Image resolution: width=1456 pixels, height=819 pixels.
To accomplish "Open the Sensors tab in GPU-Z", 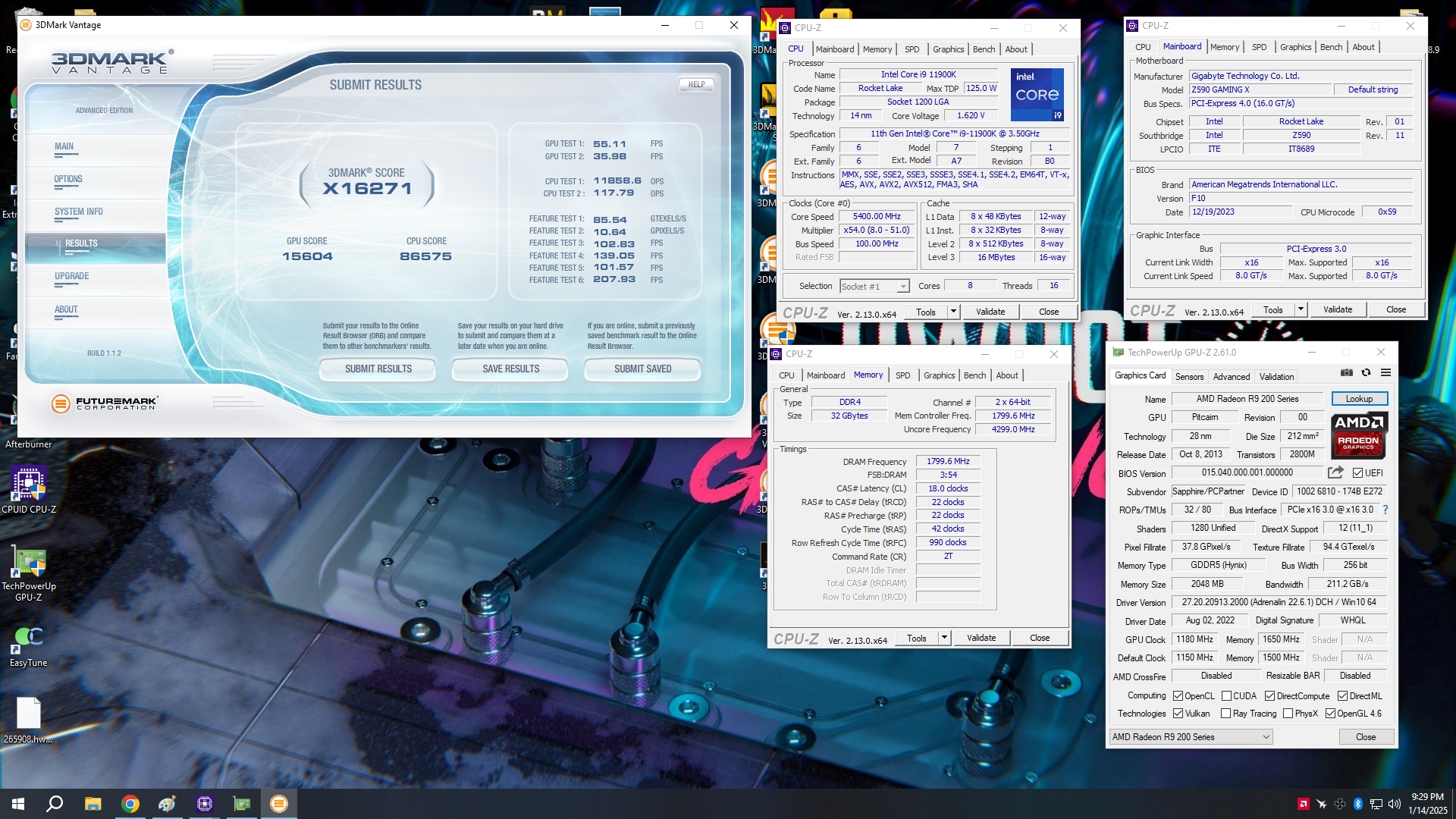I will pyautogui.click(x=1189, y=377).
